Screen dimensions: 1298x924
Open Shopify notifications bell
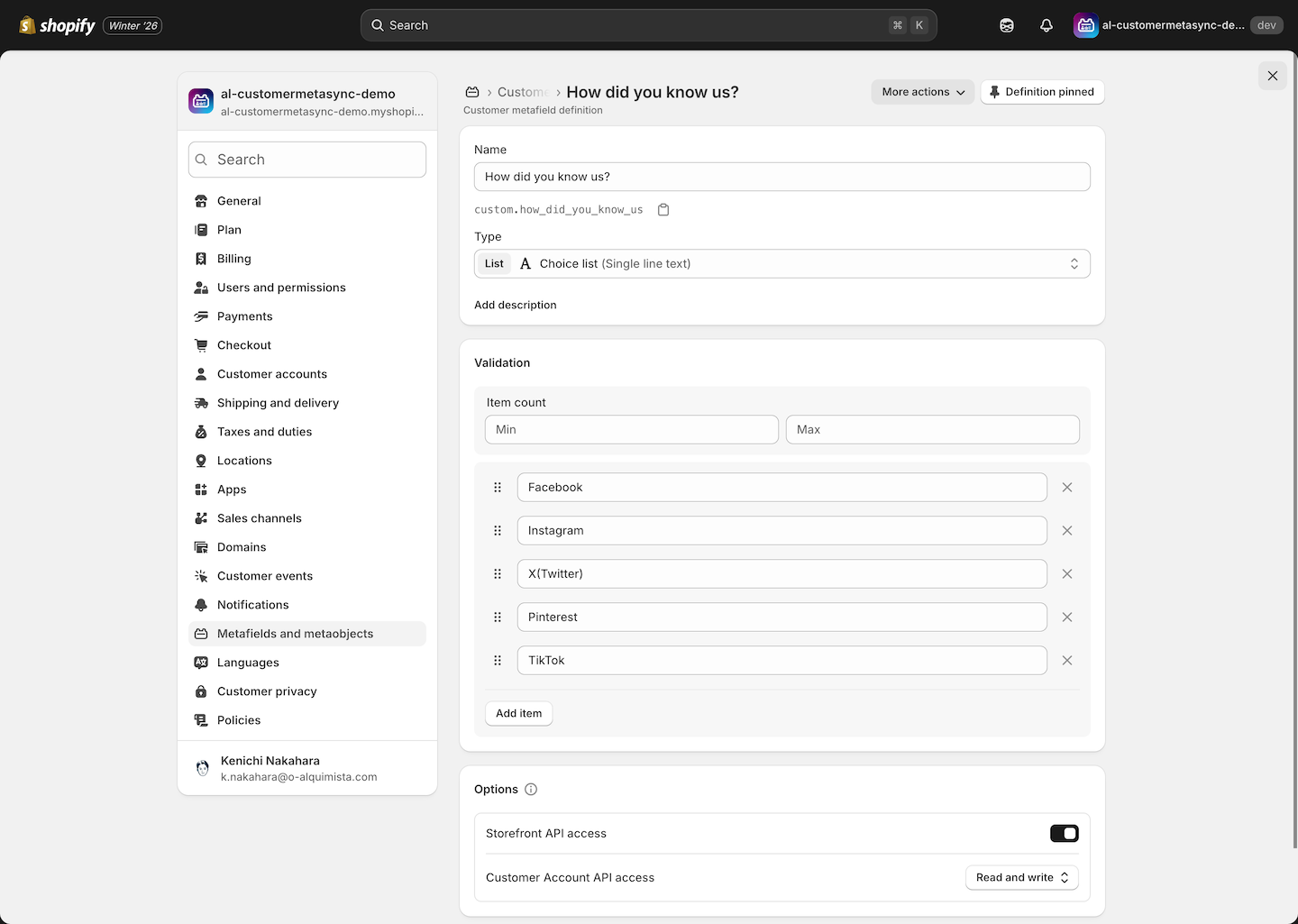[x=1046, y=25]
